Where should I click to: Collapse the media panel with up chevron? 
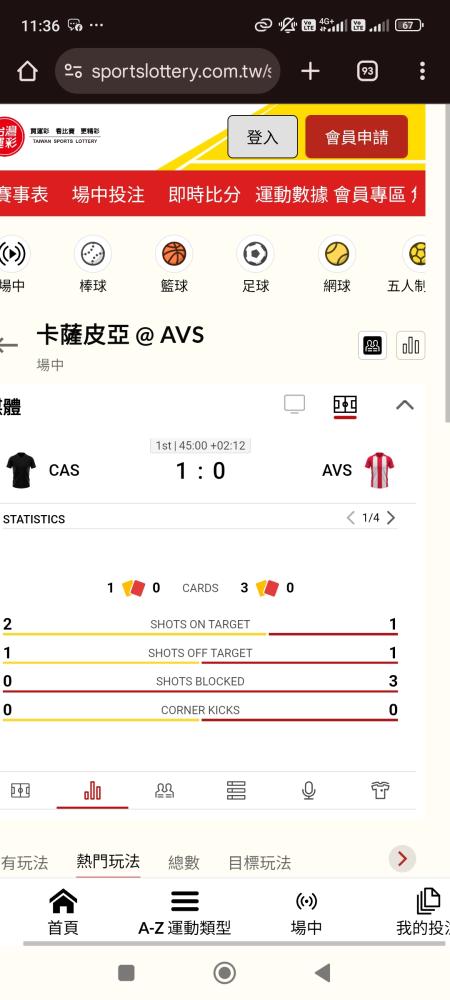[x=405, y=404]
